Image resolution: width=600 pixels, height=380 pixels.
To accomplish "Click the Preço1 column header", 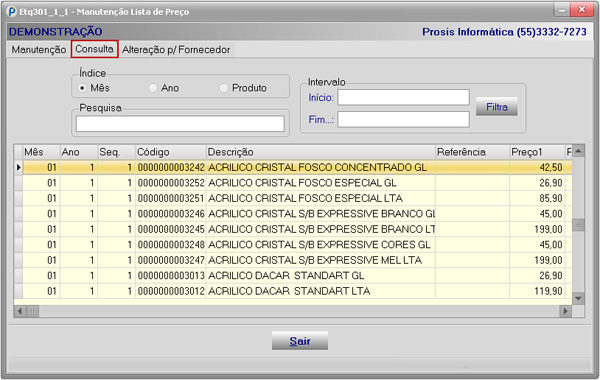I will [537, 152].
